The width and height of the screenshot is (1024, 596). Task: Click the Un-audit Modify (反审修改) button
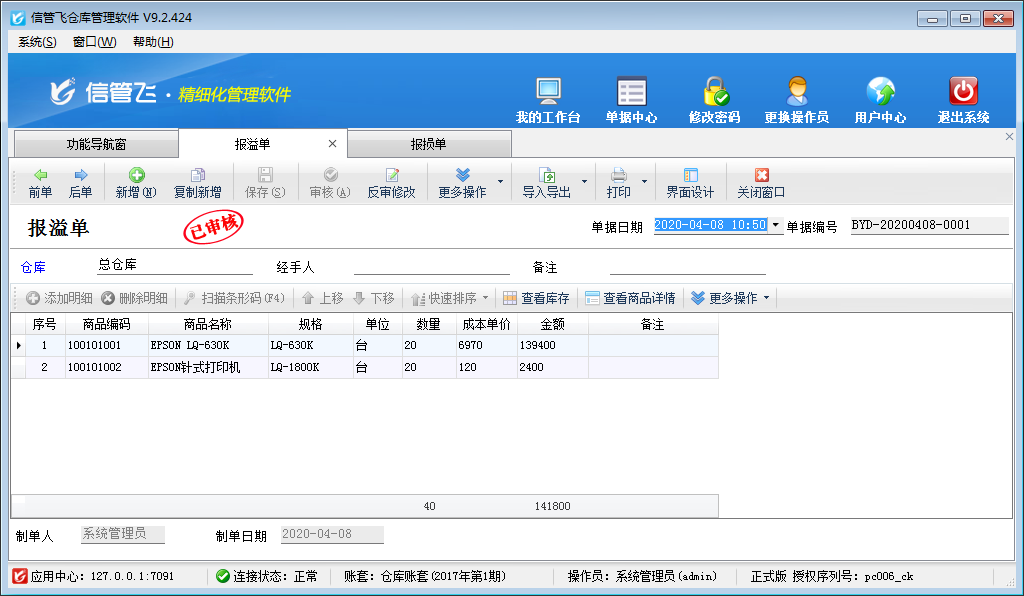click(x=391, y=183)
